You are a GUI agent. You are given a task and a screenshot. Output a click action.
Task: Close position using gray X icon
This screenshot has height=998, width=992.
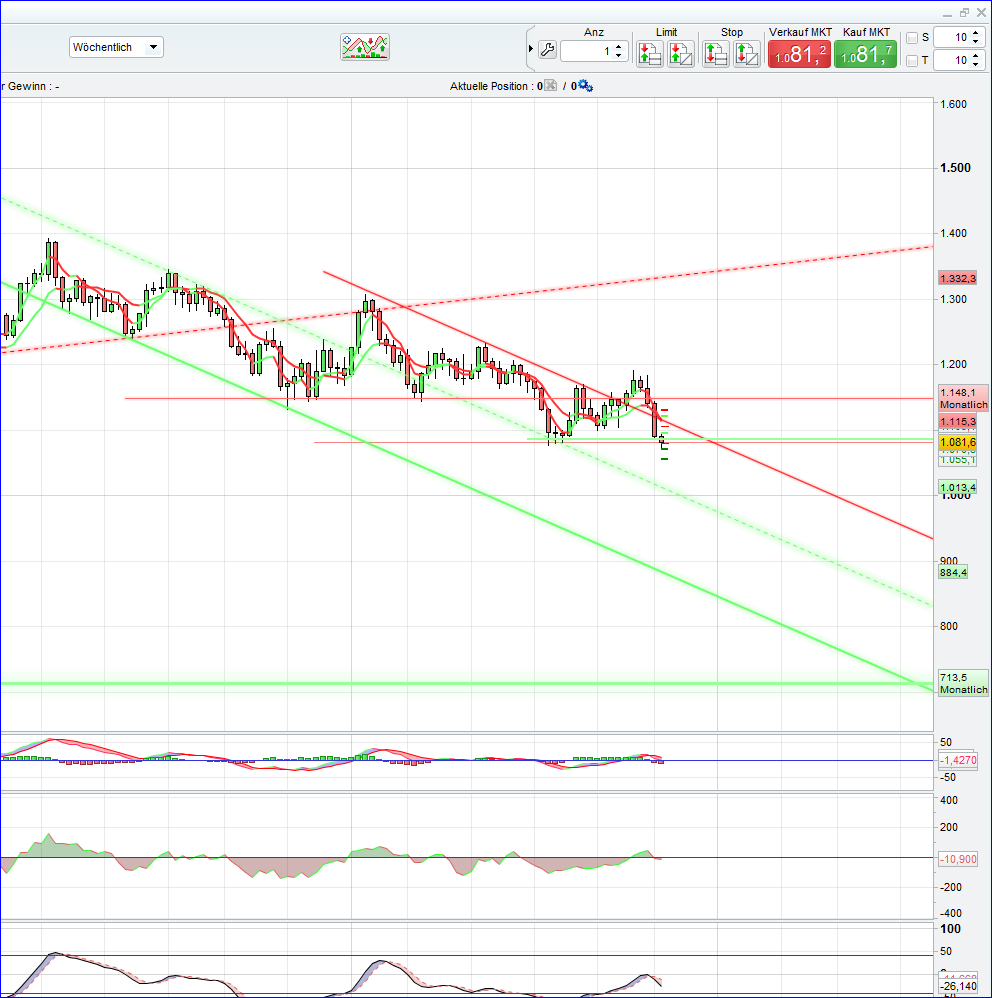(549, 86)
